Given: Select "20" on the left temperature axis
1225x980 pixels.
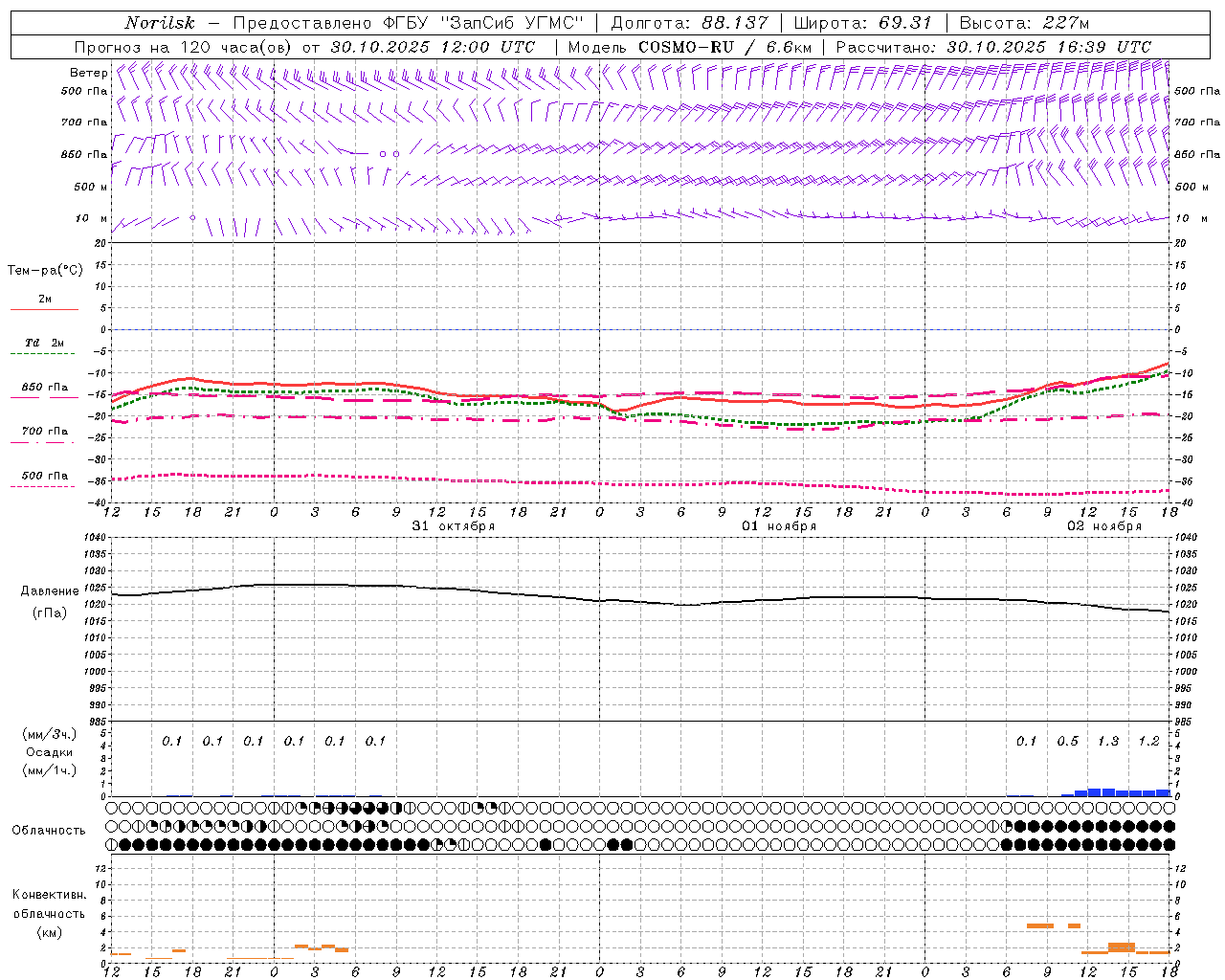Looking at the screenshot, I should [100, 243].
